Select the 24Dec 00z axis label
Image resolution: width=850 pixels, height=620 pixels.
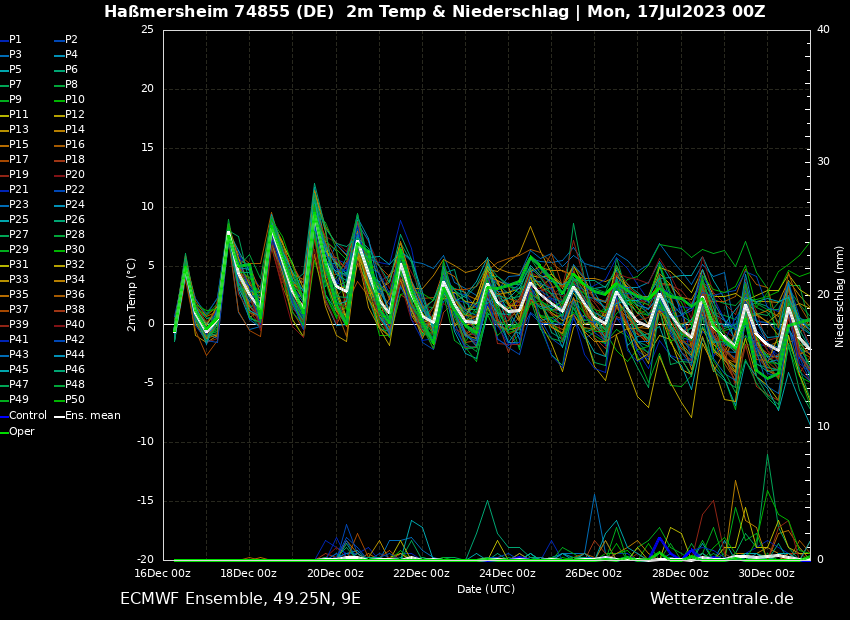[507, 574]
